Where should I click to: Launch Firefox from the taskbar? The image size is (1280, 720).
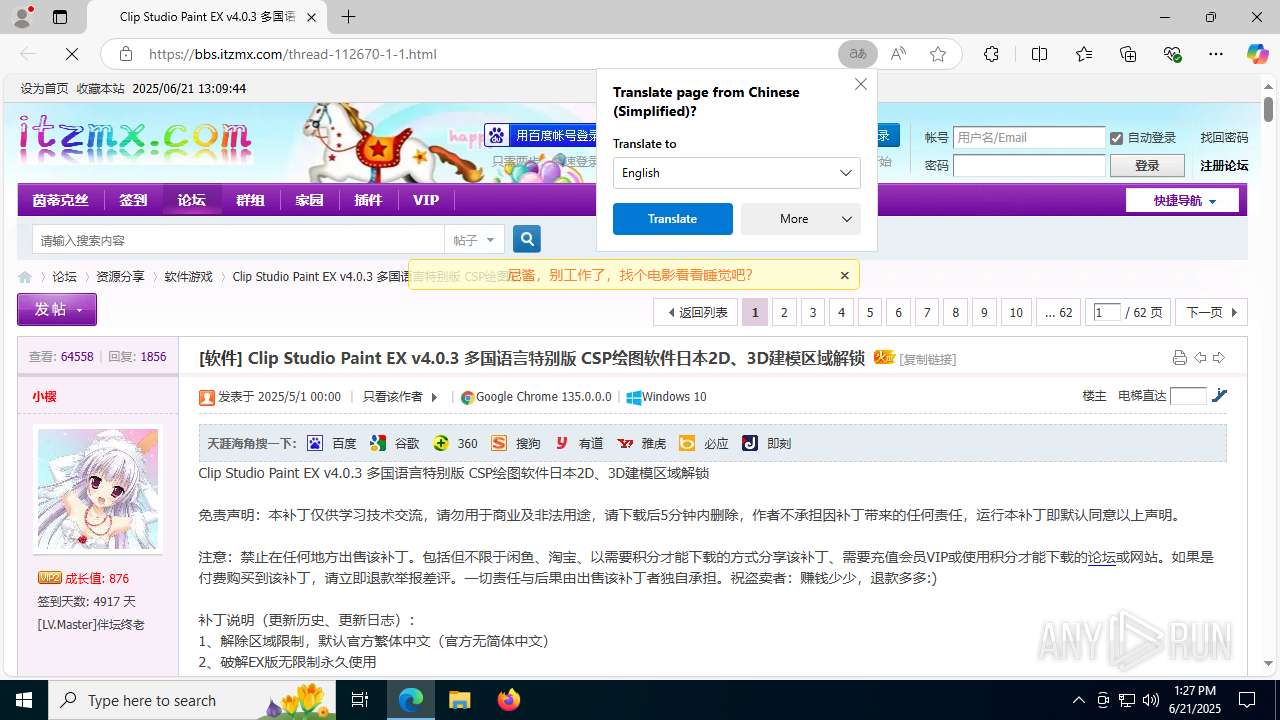[x=509, y=700]
